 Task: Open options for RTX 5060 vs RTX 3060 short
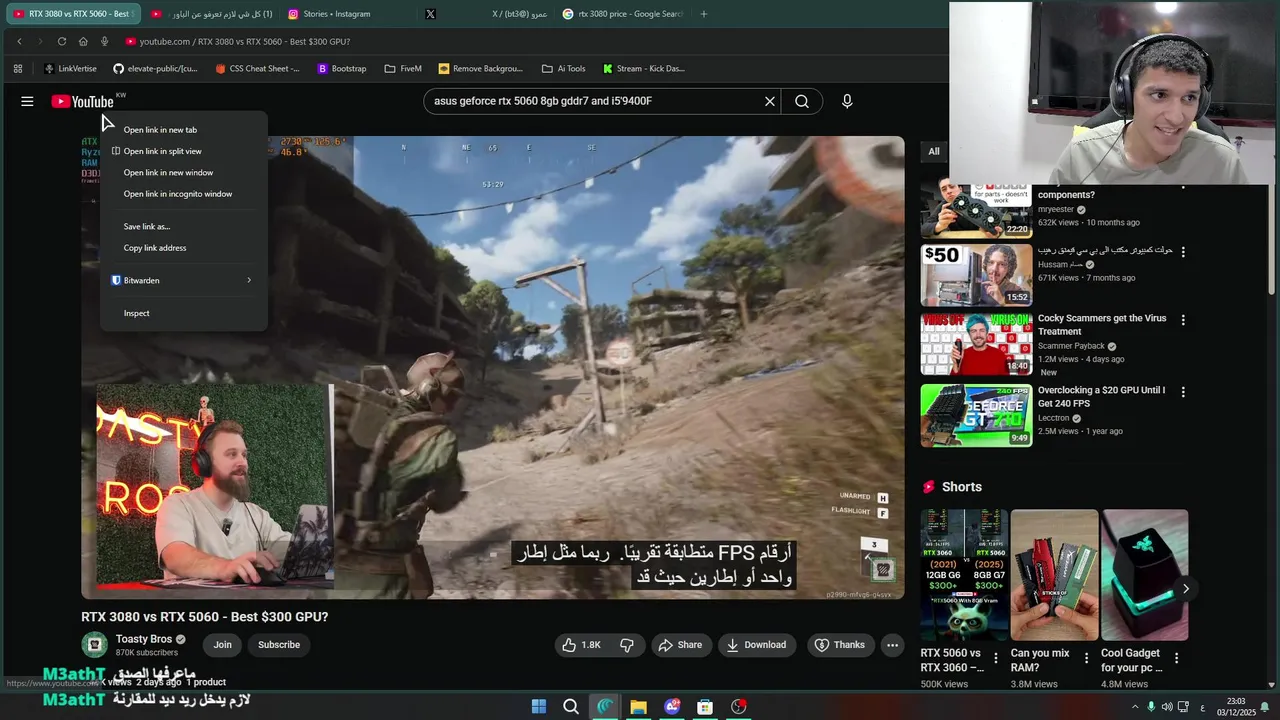[x=995, y=658]
